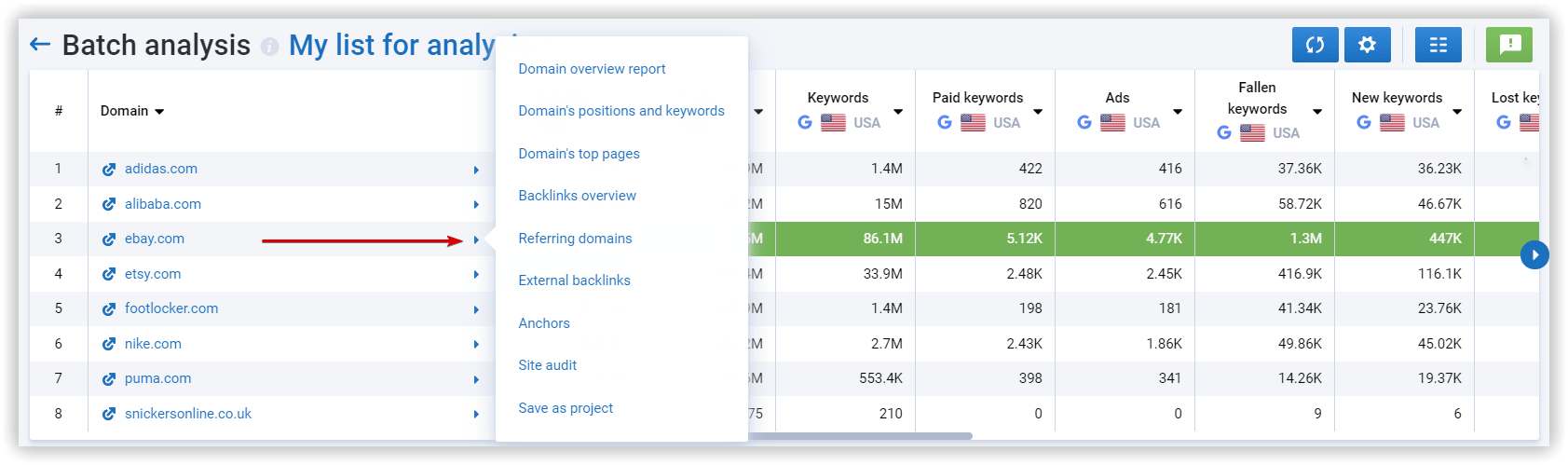Open ebay.com external link icon

click(x=109, y=239)
